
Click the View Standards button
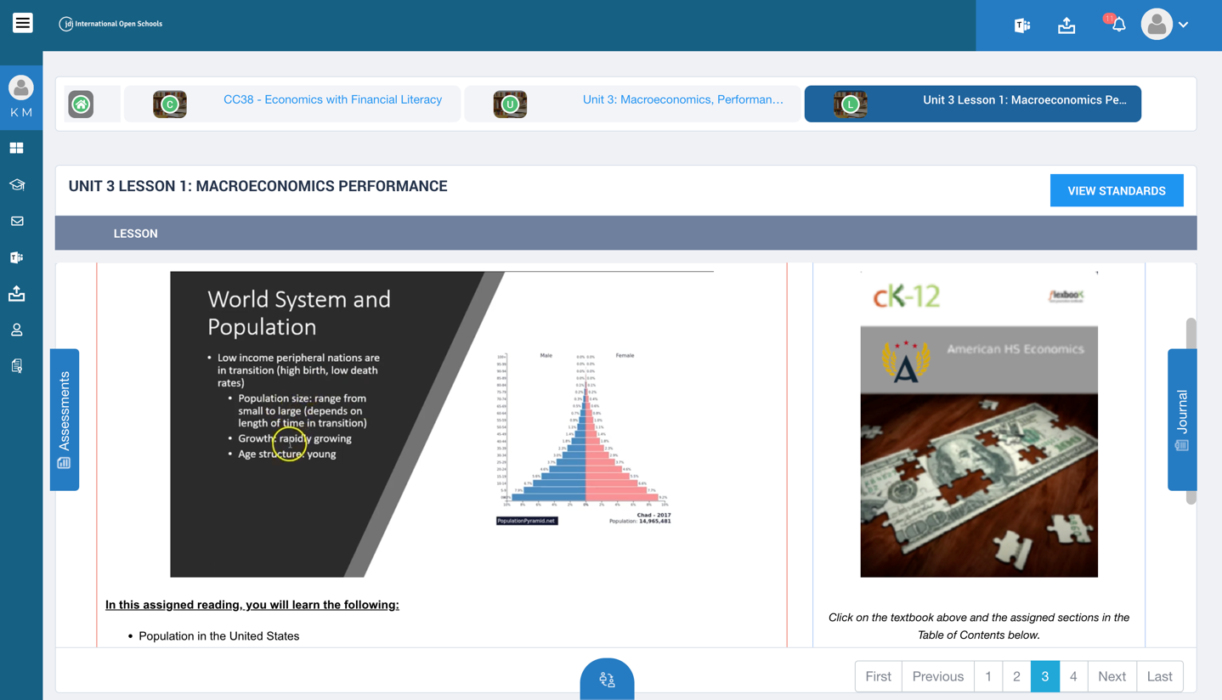coord(1116,191)
